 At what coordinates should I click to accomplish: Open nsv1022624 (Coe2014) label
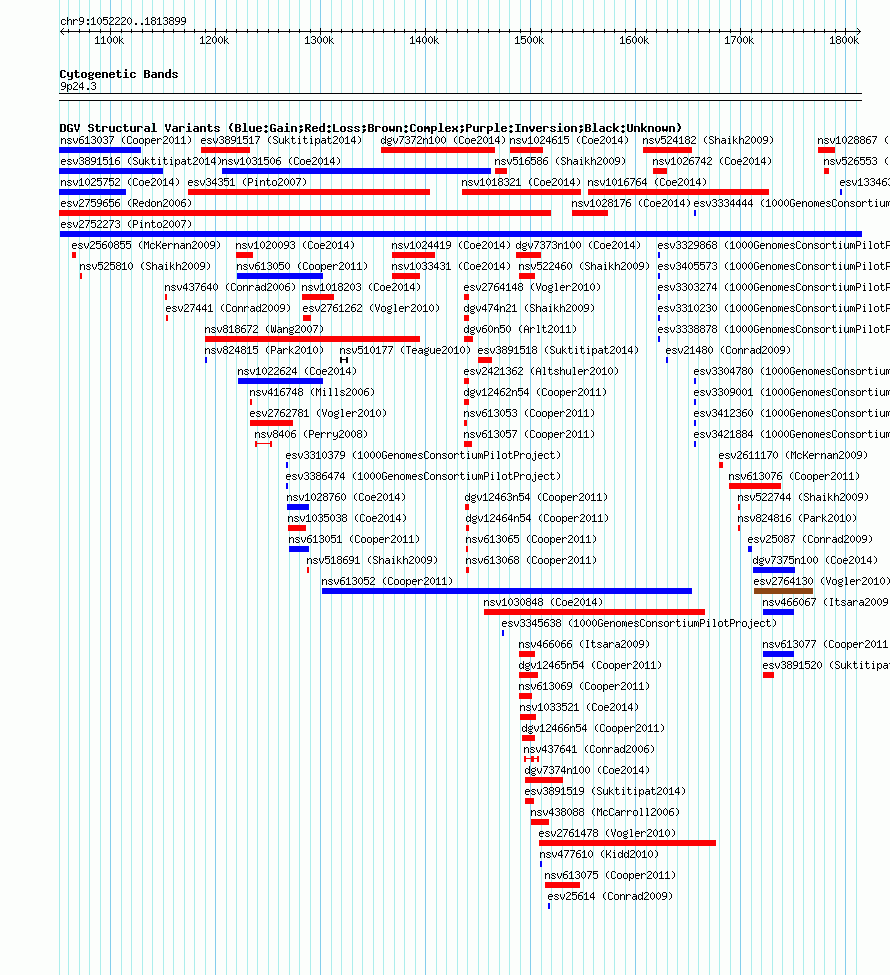point(297,371)
